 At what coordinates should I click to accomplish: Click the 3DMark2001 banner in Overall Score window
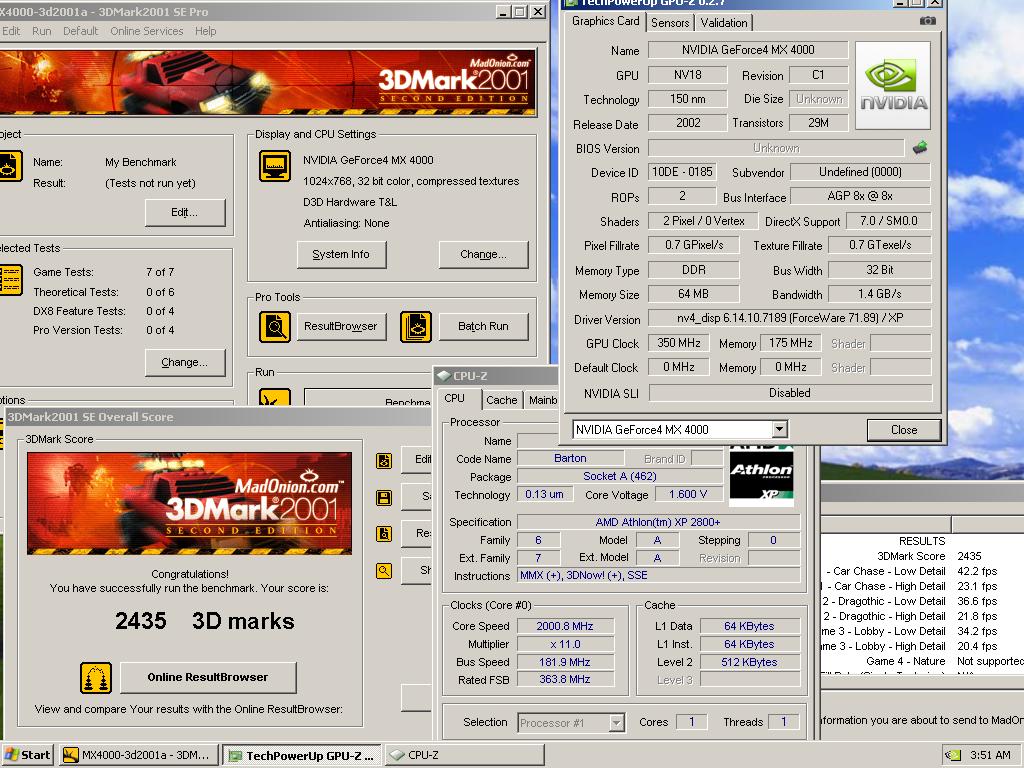189,504
